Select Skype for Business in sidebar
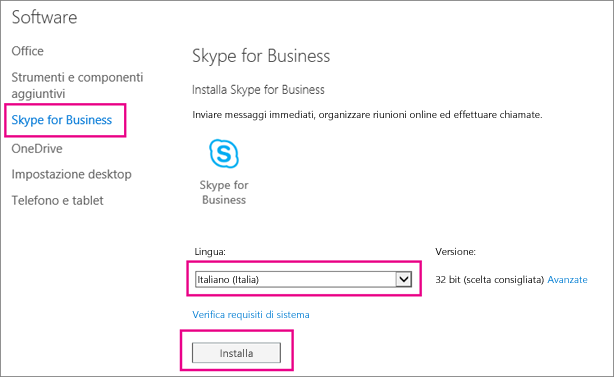 pos(61,120)
